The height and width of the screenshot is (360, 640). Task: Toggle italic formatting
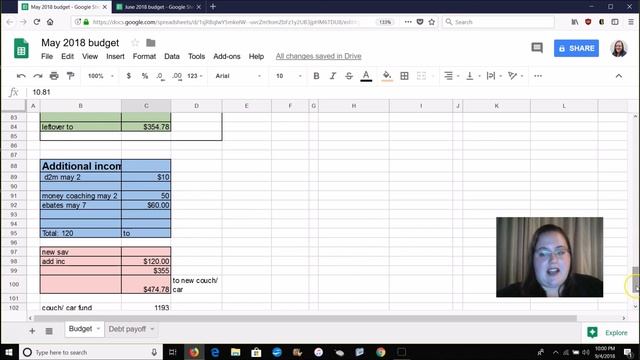pos(333,76)
